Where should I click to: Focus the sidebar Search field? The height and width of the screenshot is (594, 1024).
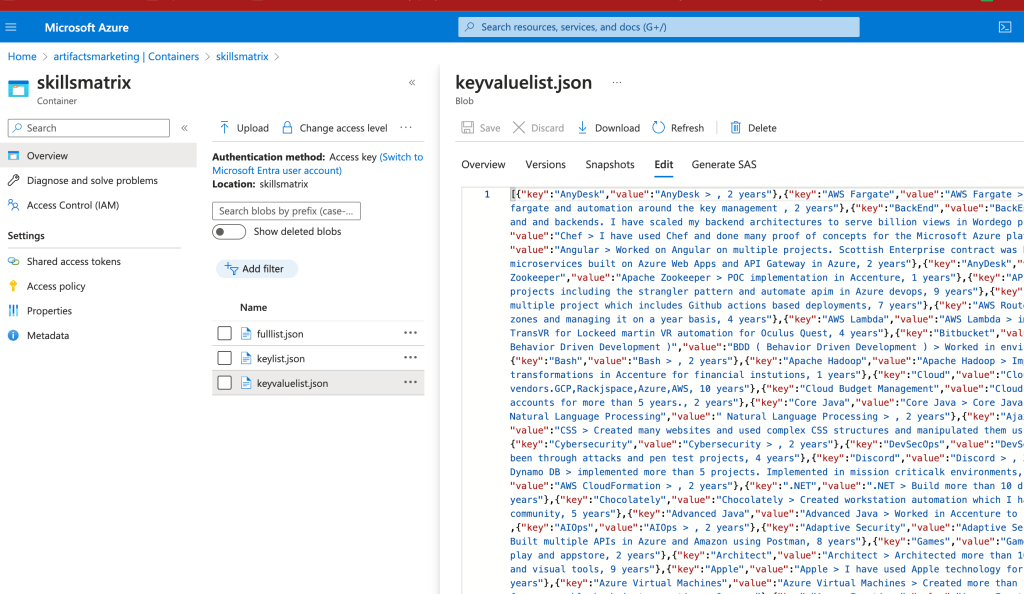[89, 128]
